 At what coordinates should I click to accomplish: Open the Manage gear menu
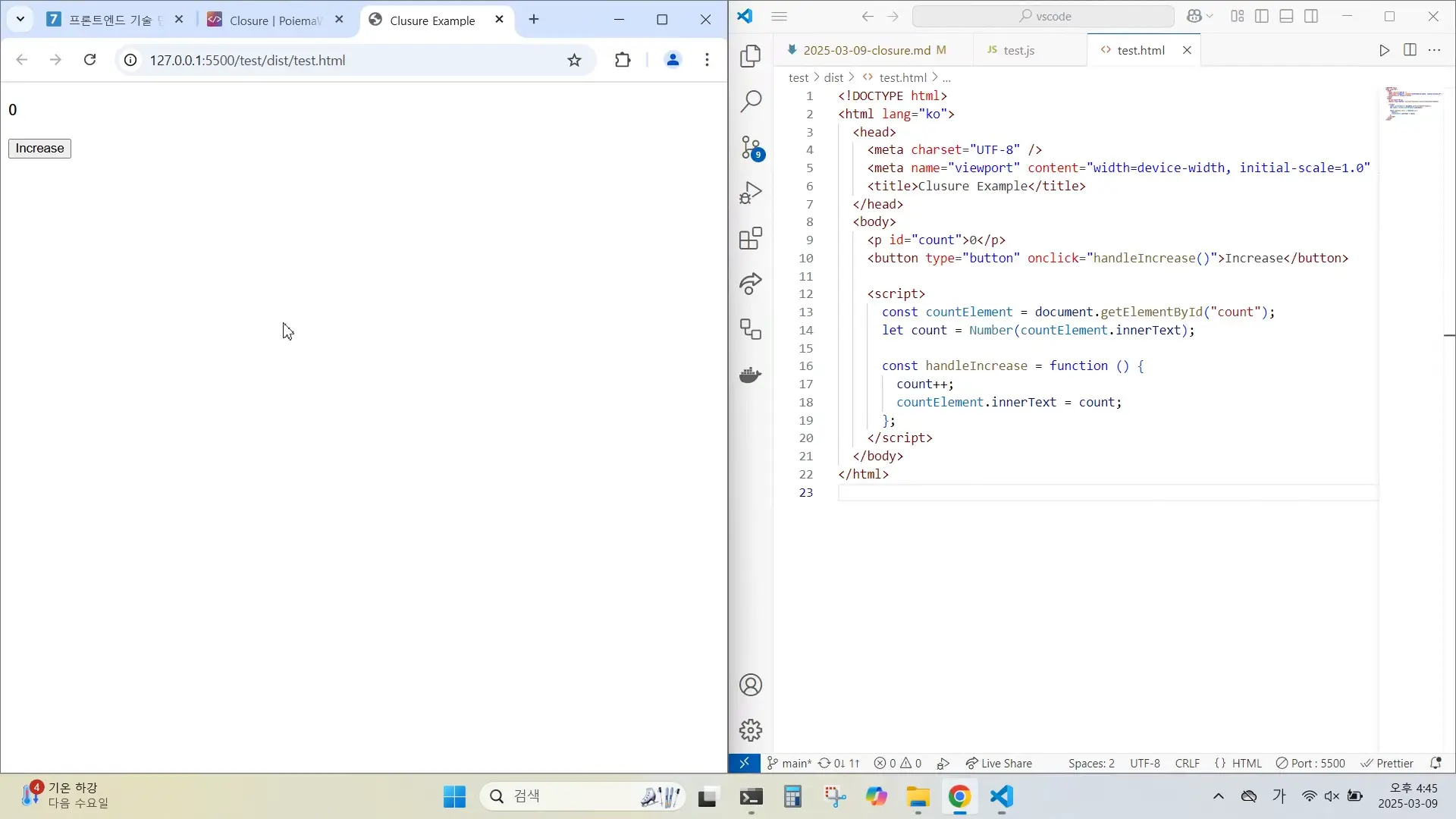pos(750,730)
